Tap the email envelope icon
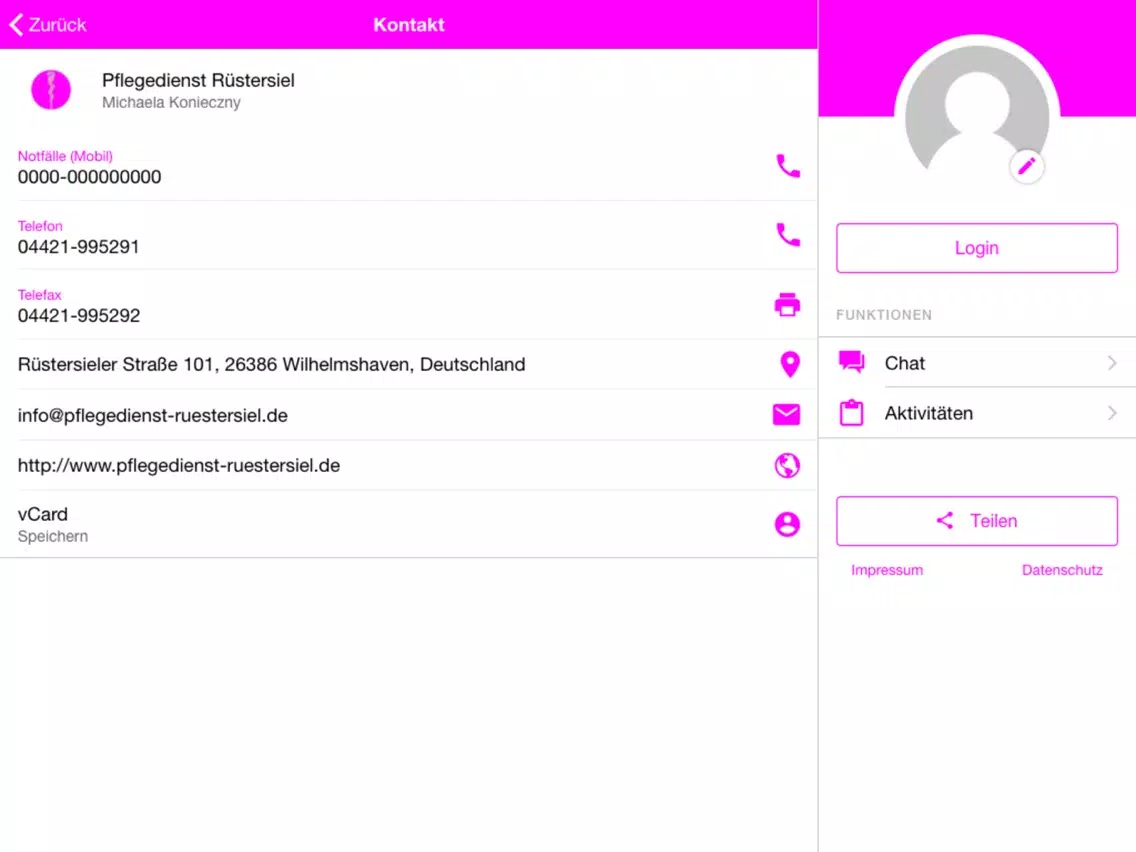Screen dimensions: 1136x852 pyautogui.click(x=786, y=414)
